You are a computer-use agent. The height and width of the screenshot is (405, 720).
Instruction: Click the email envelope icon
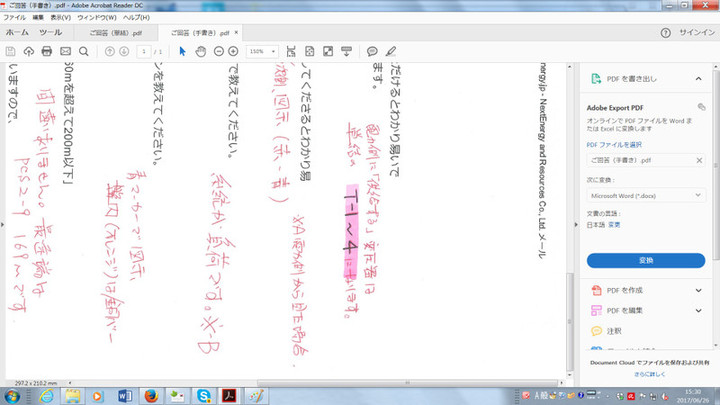click(65, 51)
